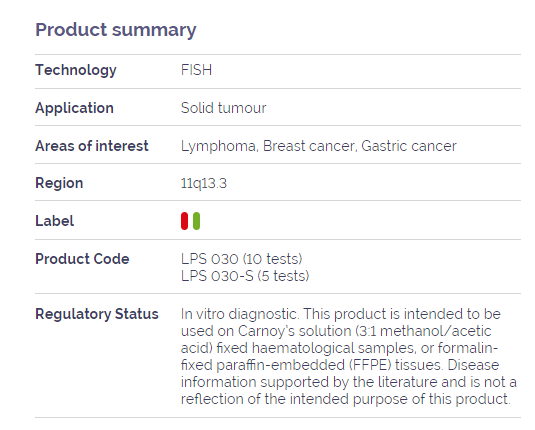Select the Product summary heading

coord(116,30)
